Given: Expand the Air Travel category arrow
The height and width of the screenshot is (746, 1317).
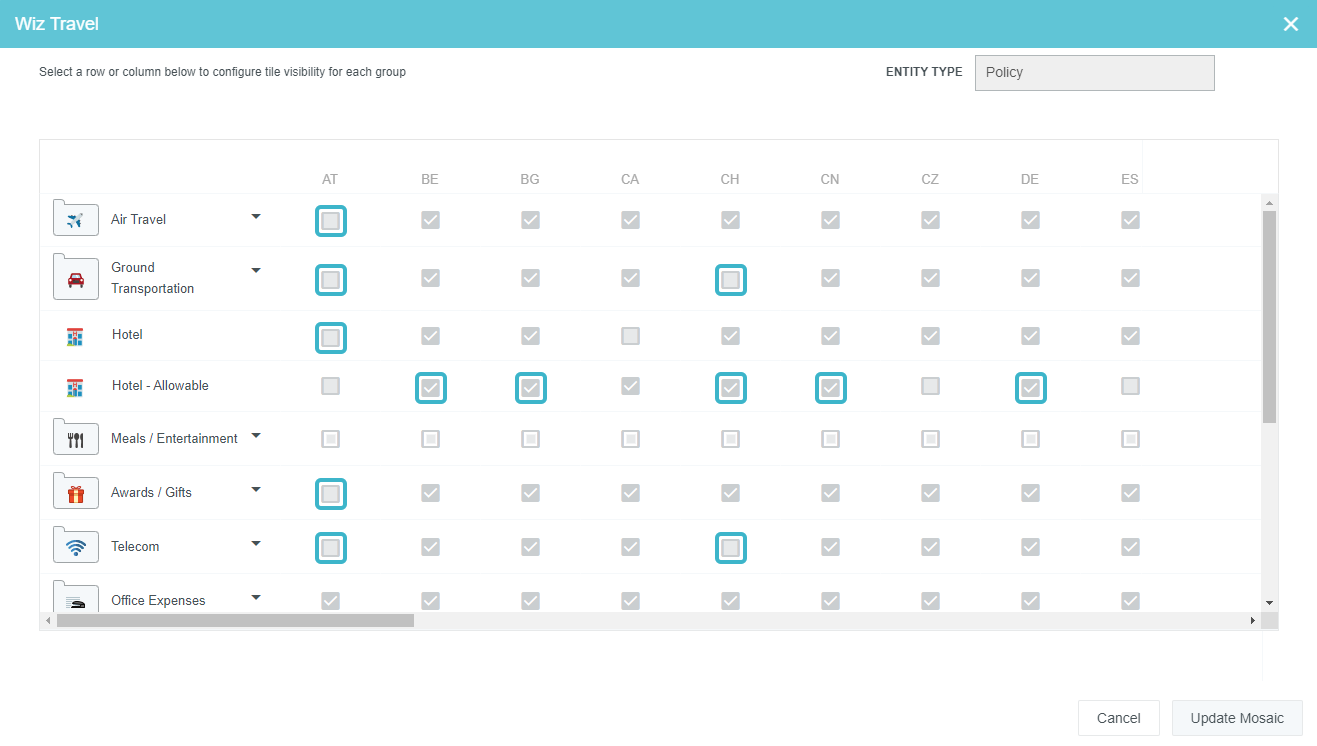Looking at the screenshot, I should click(x=256, y=216).
